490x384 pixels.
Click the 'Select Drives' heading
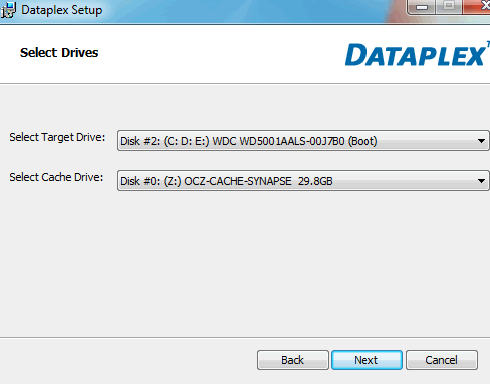pyautogui.click(x=59, y=53)
